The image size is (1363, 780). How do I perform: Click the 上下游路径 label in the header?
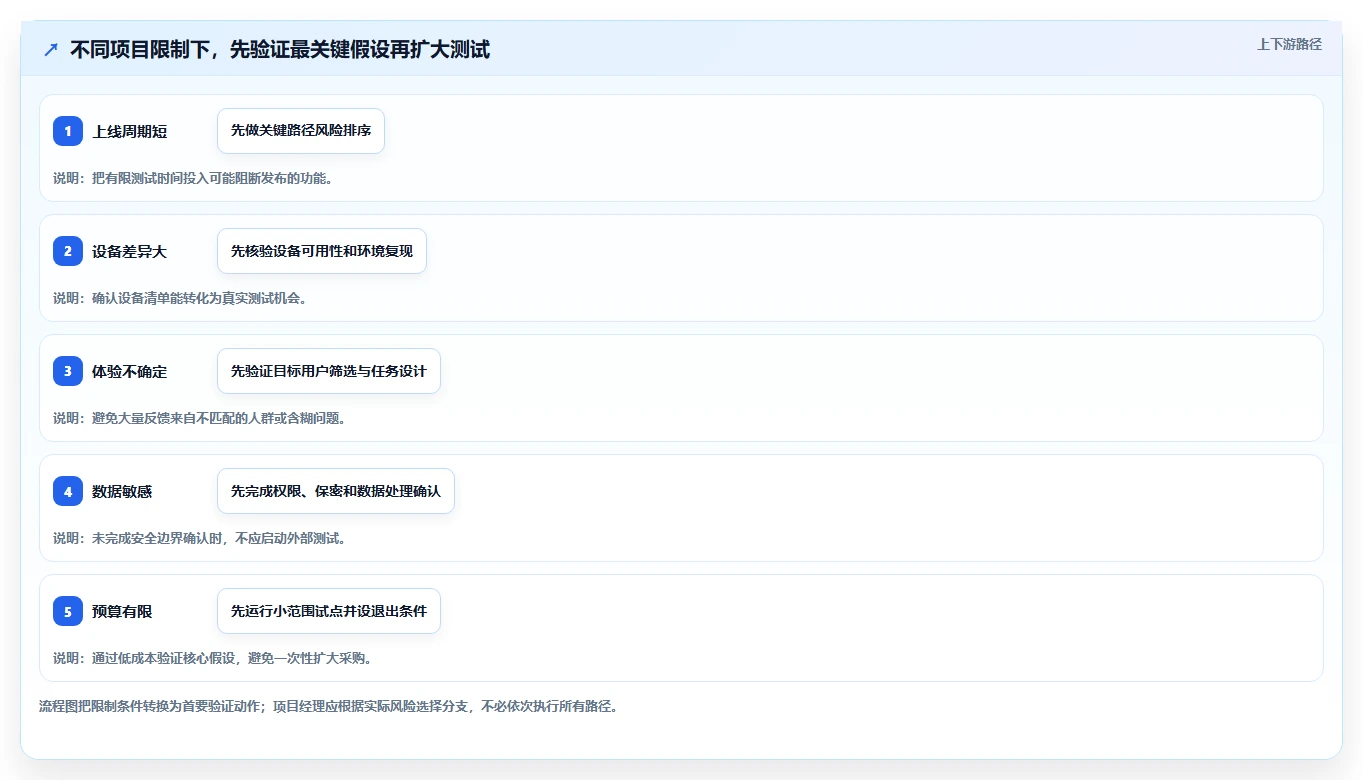(1289, 44)
